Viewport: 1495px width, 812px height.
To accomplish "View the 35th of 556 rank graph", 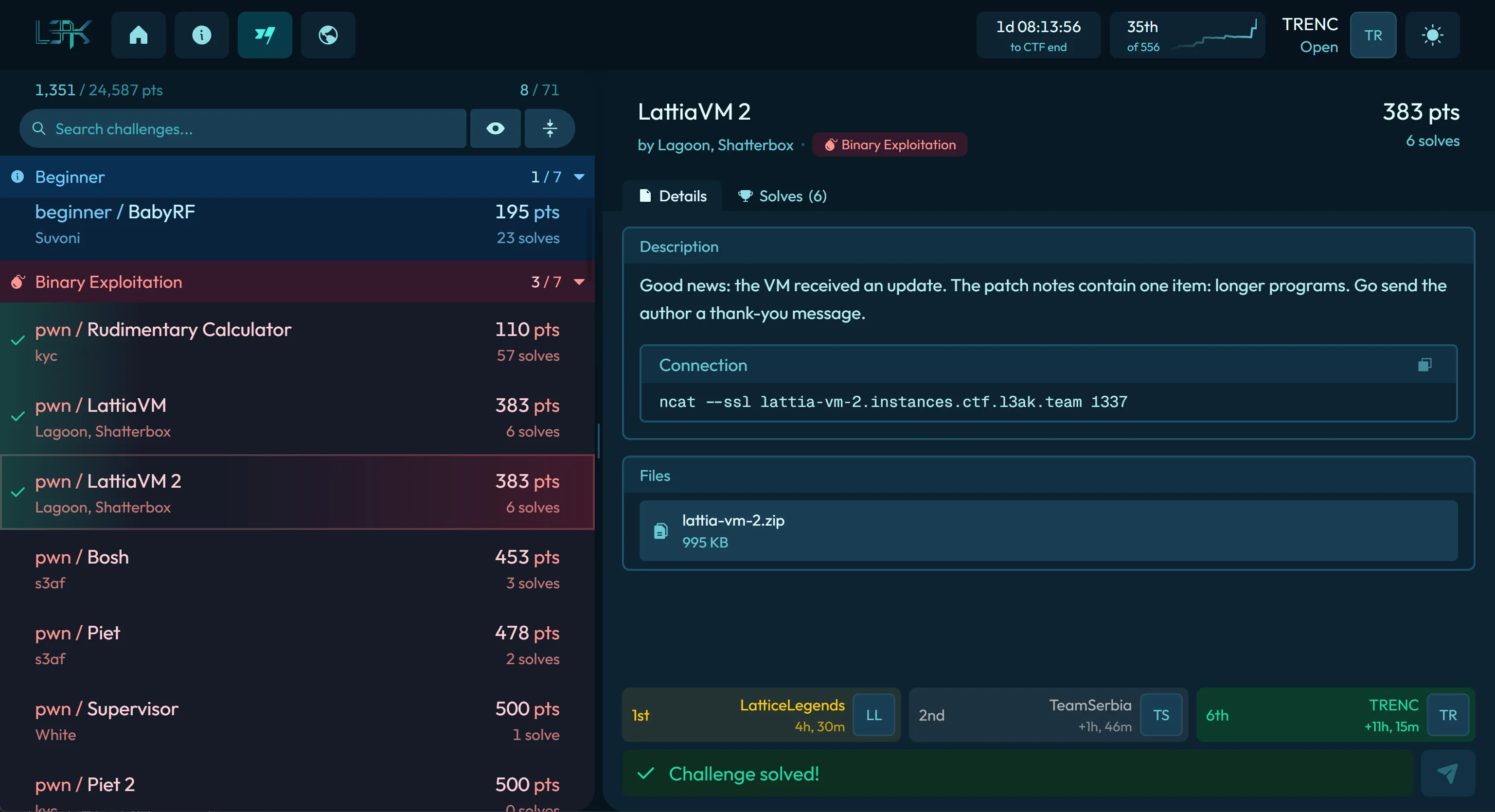I will click(1187, 35).
